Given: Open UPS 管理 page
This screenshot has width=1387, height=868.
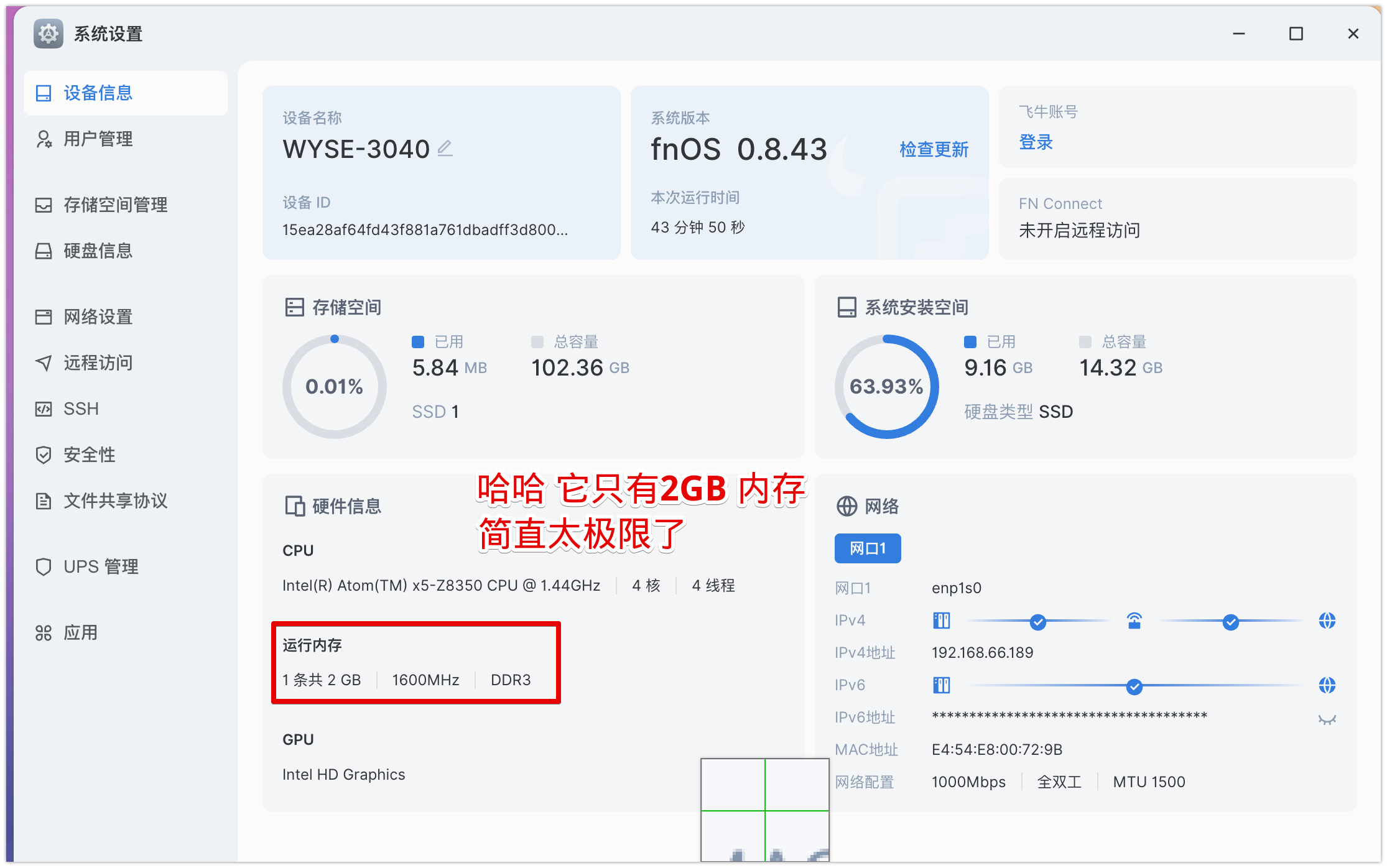Looking at the screenshot, I should (101, 566).
